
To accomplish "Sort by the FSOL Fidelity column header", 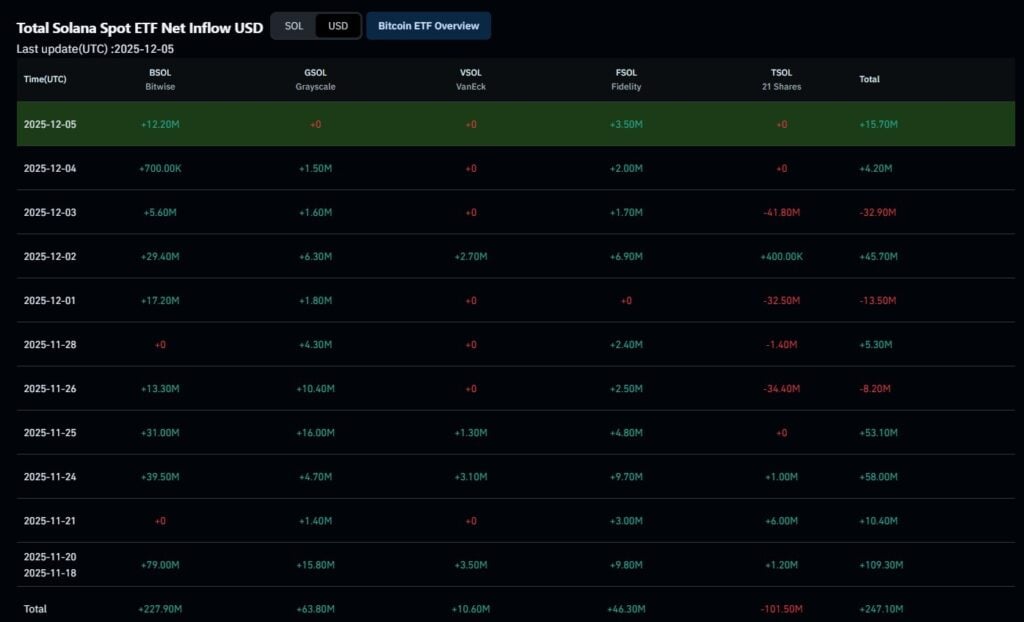I will [x=625, y=79].
